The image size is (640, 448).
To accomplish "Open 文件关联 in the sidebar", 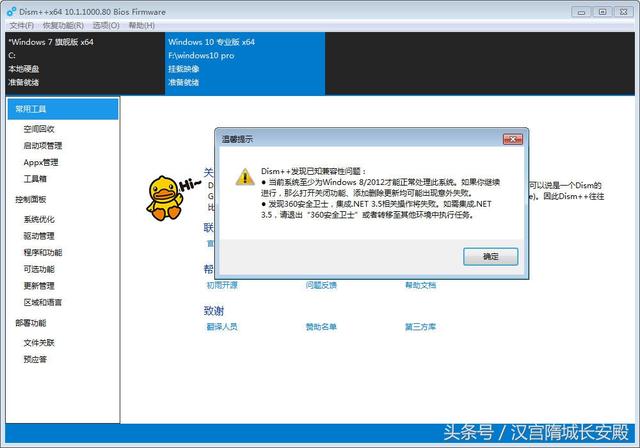I will pos(39,343).
